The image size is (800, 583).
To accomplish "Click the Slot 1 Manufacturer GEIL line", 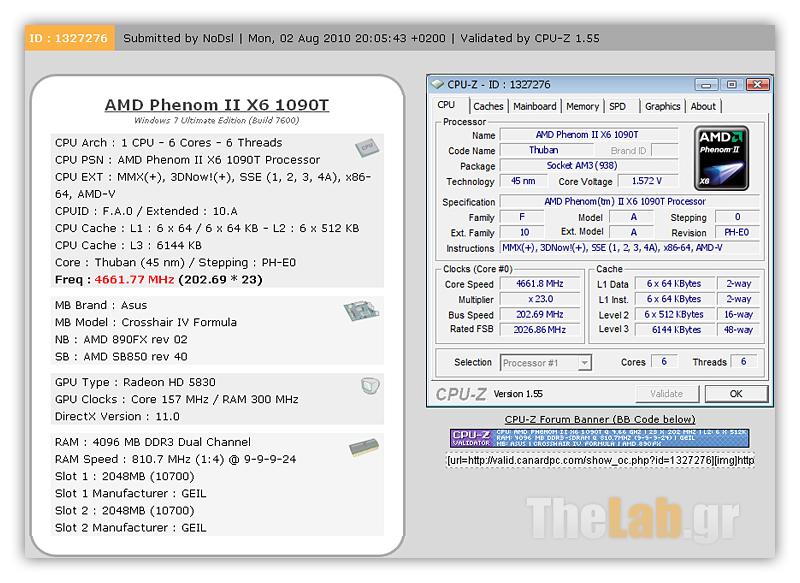I will pos(131,493).
